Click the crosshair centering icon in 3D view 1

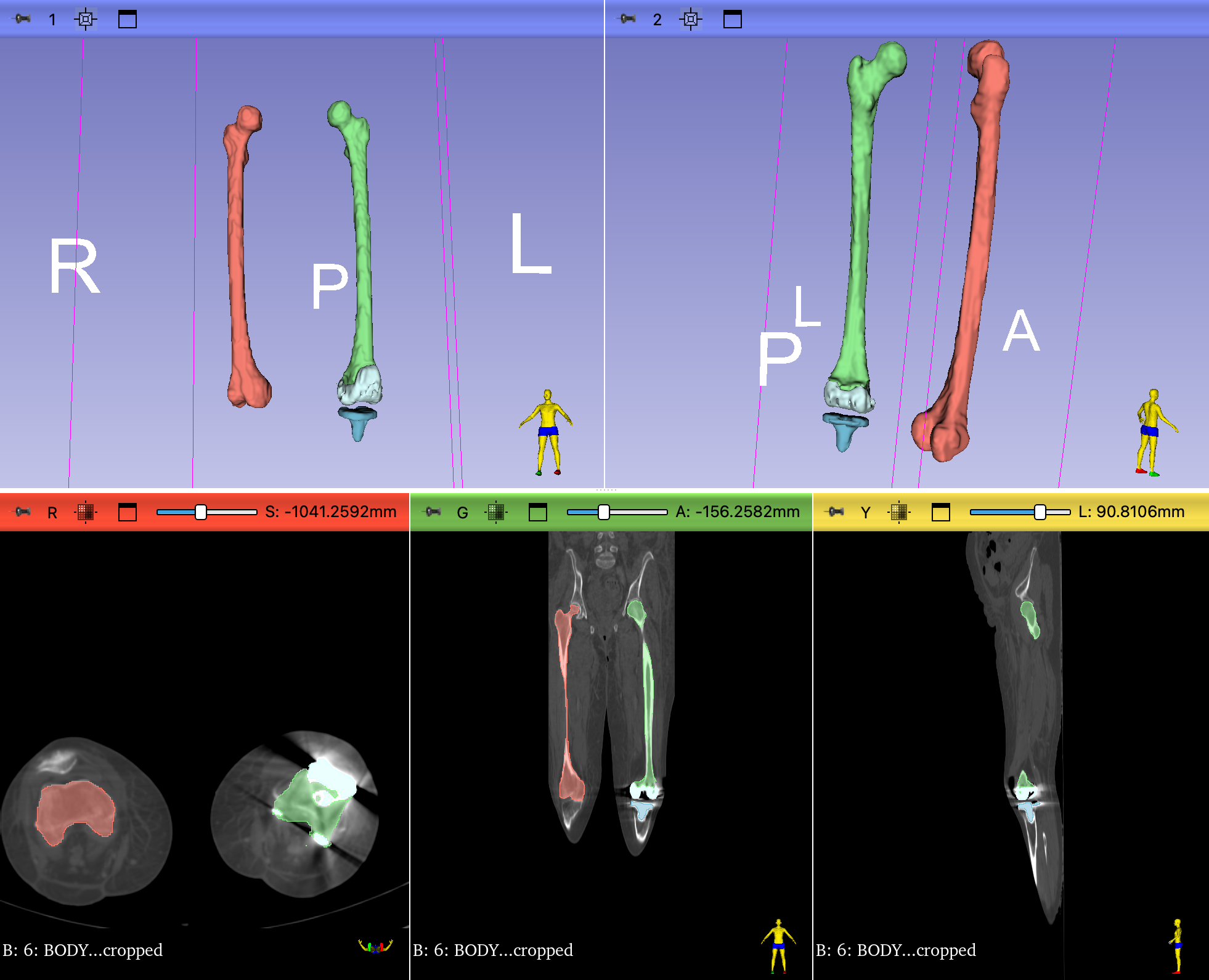[85, 19]
